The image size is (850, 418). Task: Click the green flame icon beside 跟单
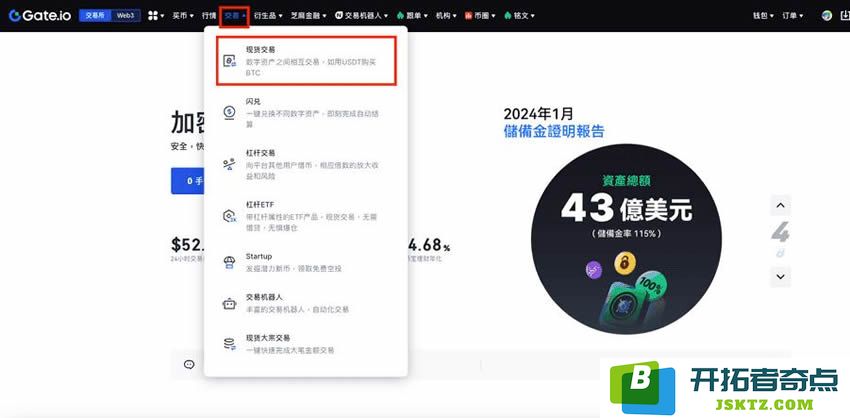click(x=401, y=16)
